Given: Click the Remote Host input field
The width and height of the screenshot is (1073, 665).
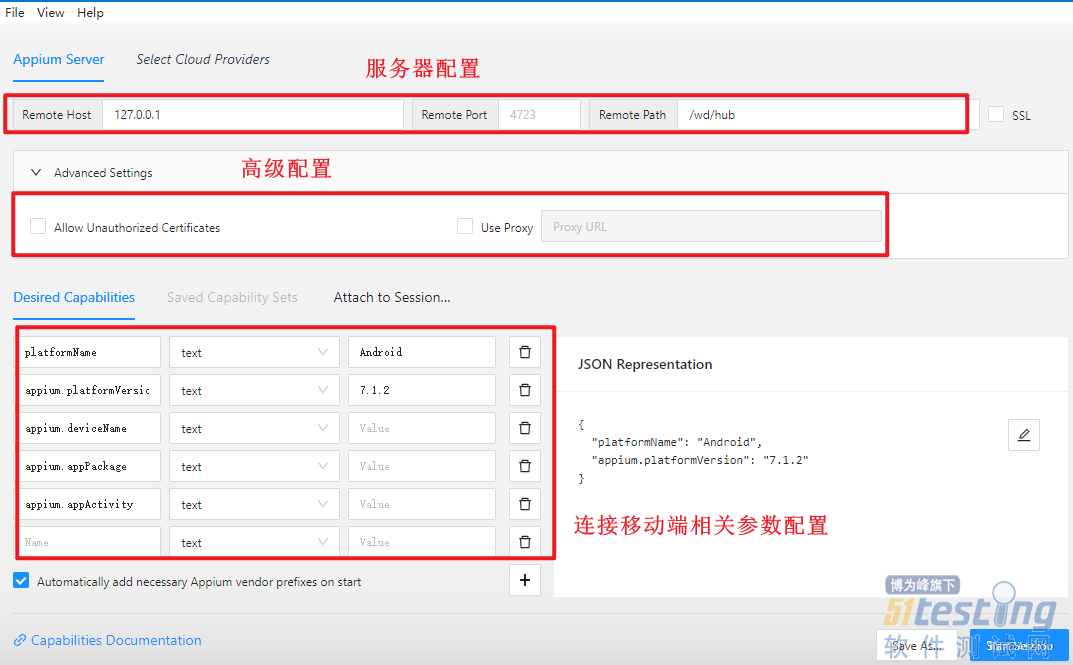Looking at the screenshot, I should pos(250,114).
